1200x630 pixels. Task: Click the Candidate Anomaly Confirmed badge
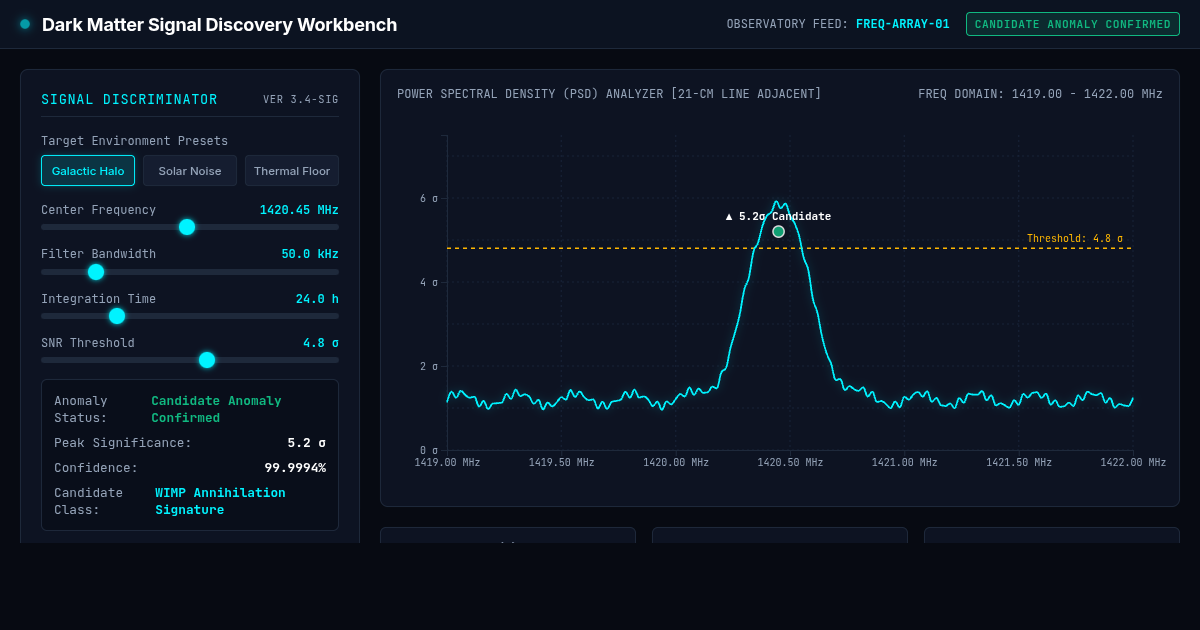point(1073,24)
